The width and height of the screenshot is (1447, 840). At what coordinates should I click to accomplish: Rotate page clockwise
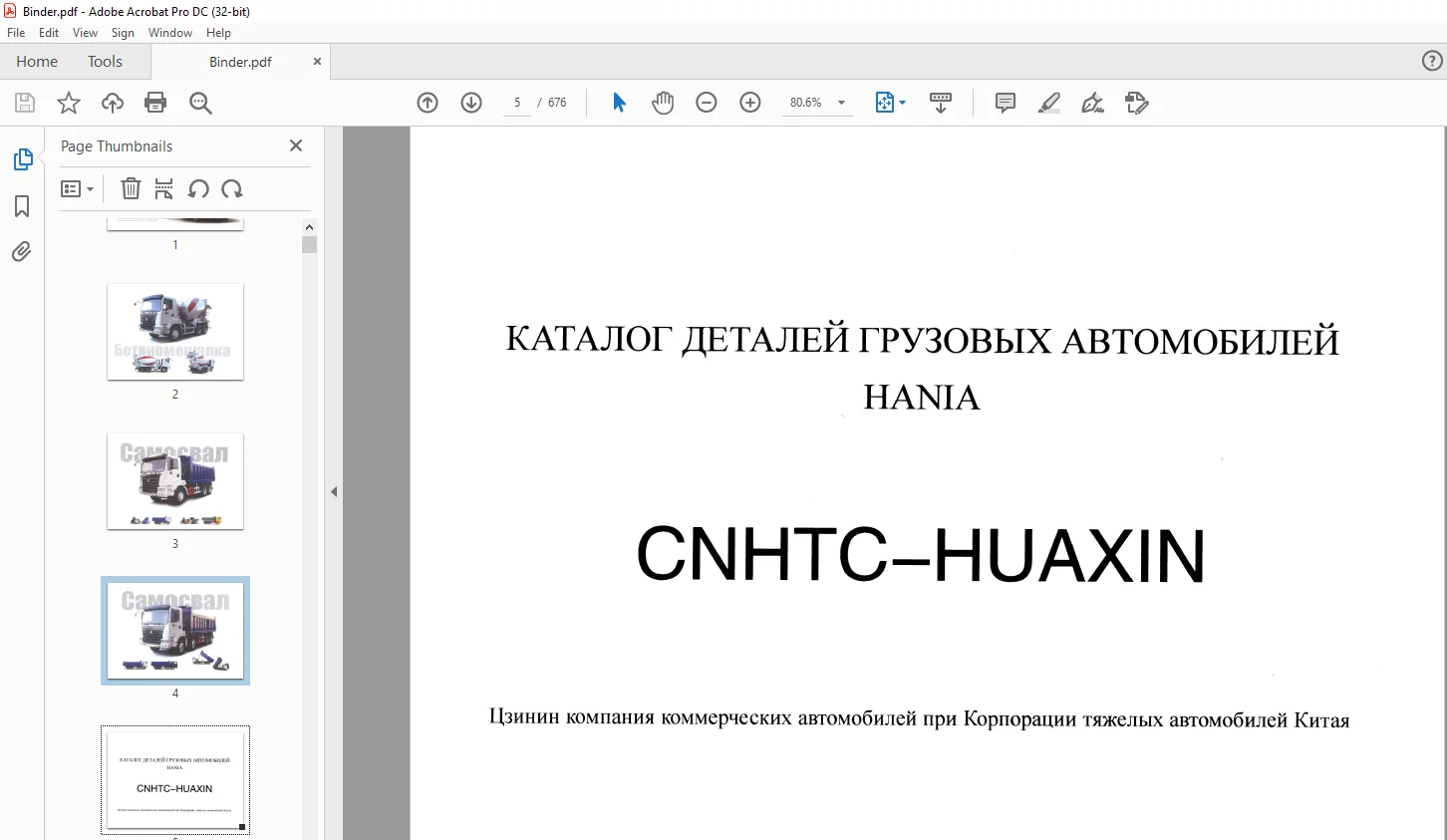coord(232,188)
